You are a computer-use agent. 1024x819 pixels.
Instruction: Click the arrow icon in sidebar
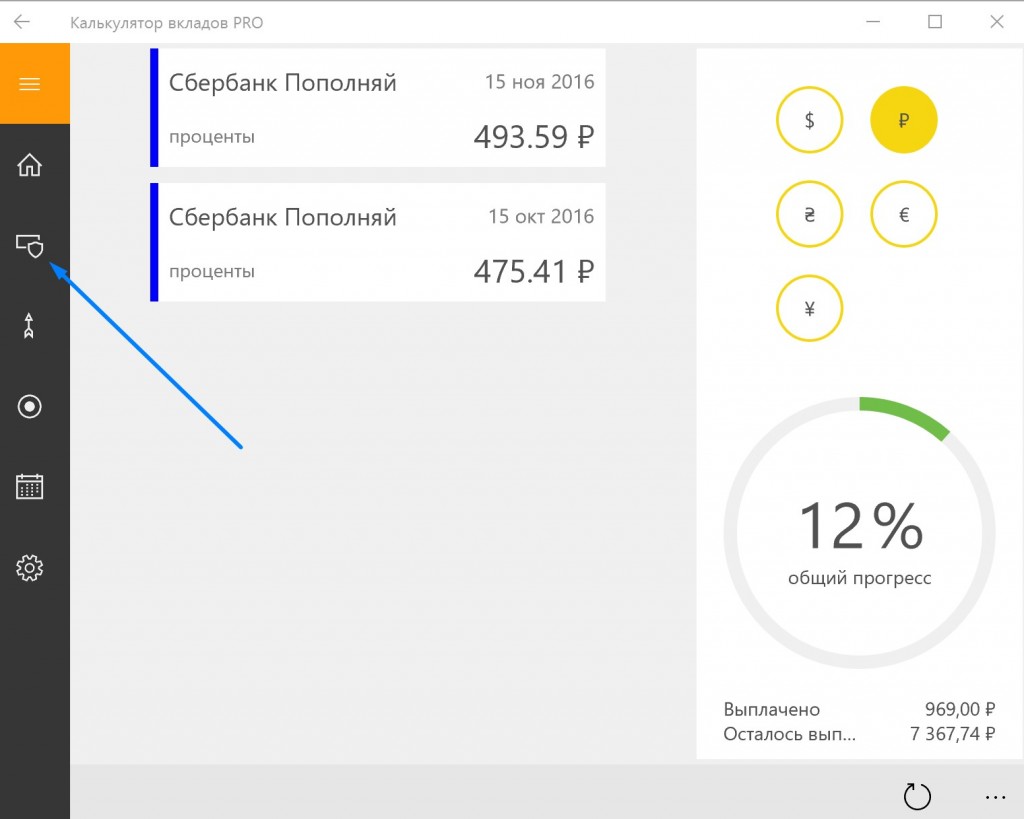(30, 326)
